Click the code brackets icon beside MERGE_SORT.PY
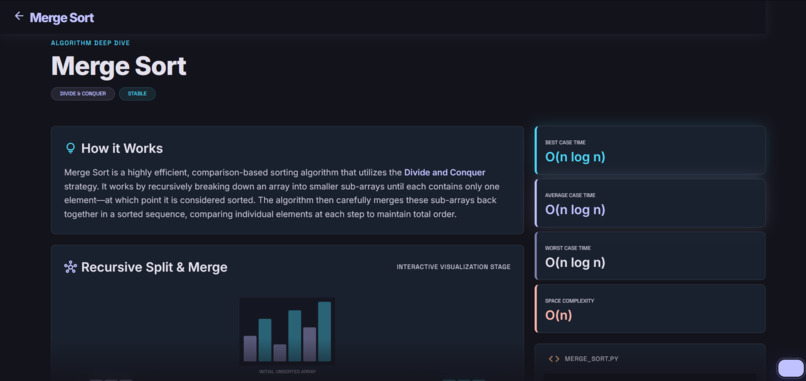 [x=554, y=358]
